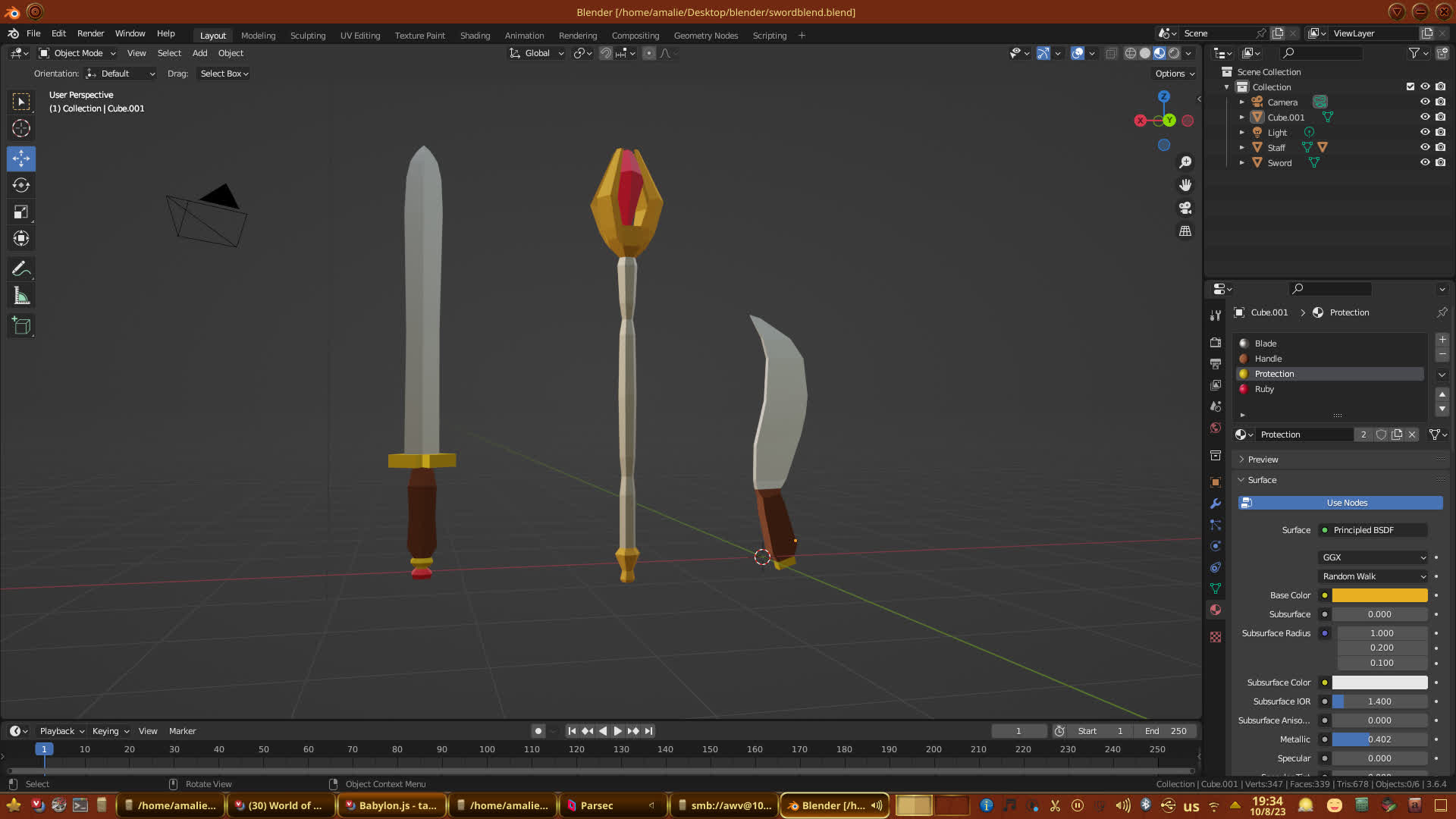
Task: Uncheck the Collection exclude checkbox
Action: [x=1410, y=86]
